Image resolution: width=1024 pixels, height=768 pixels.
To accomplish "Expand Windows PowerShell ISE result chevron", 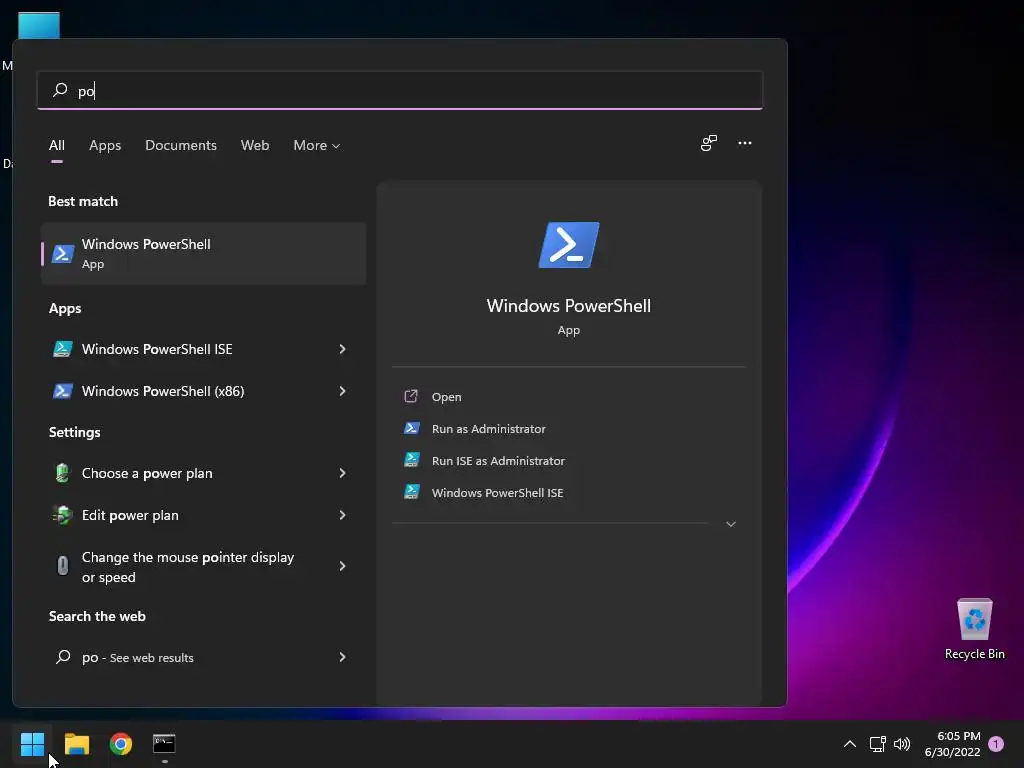I will point(342,349).
